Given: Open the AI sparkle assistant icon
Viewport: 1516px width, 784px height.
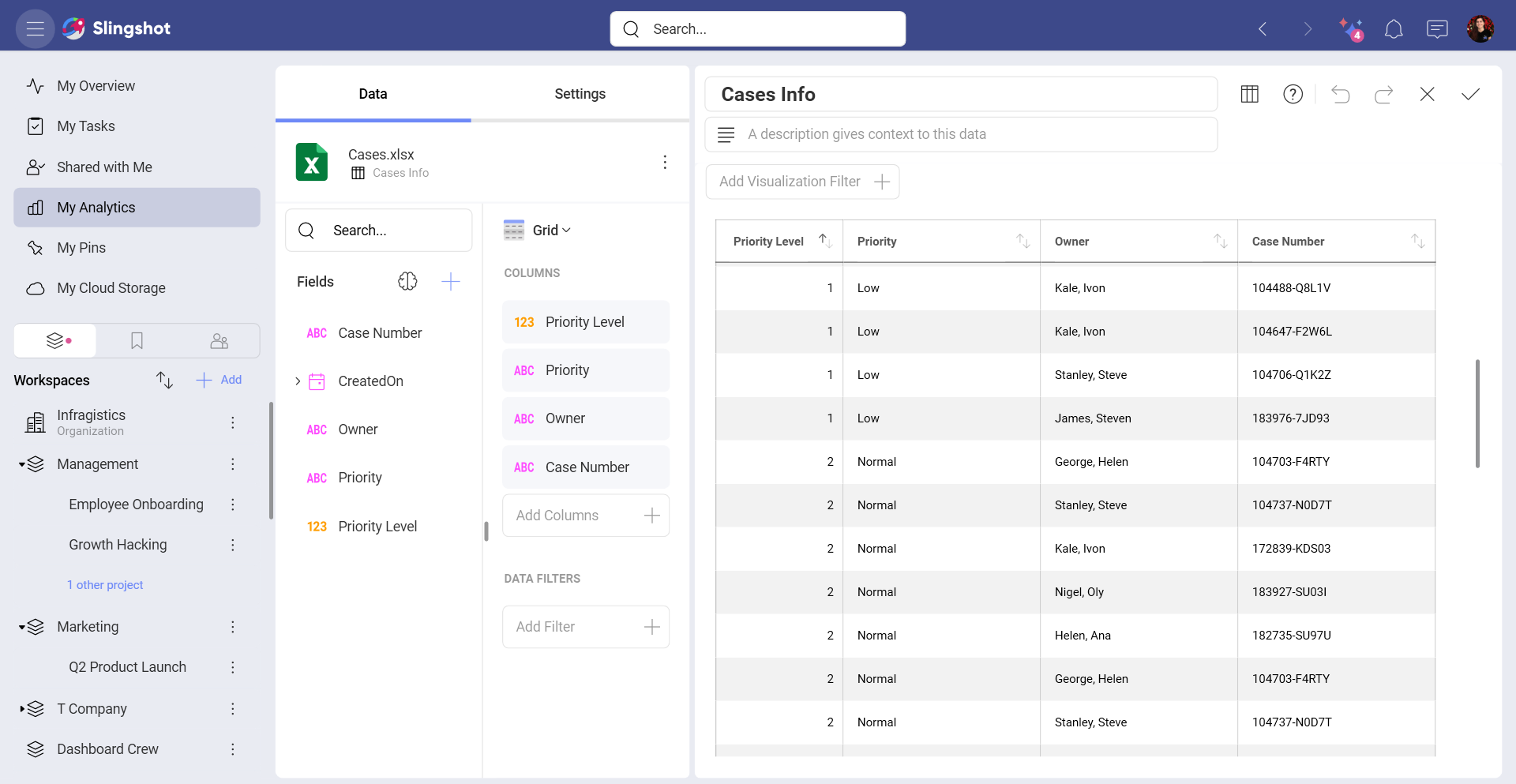Looking at the screenshot, I should point(1351,29).
